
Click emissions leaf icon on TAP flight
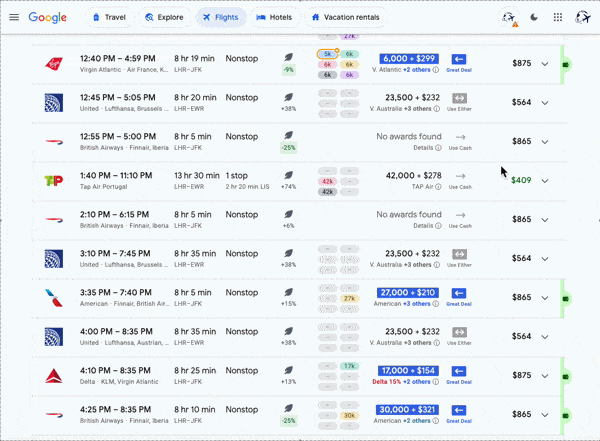pos(289,175)
